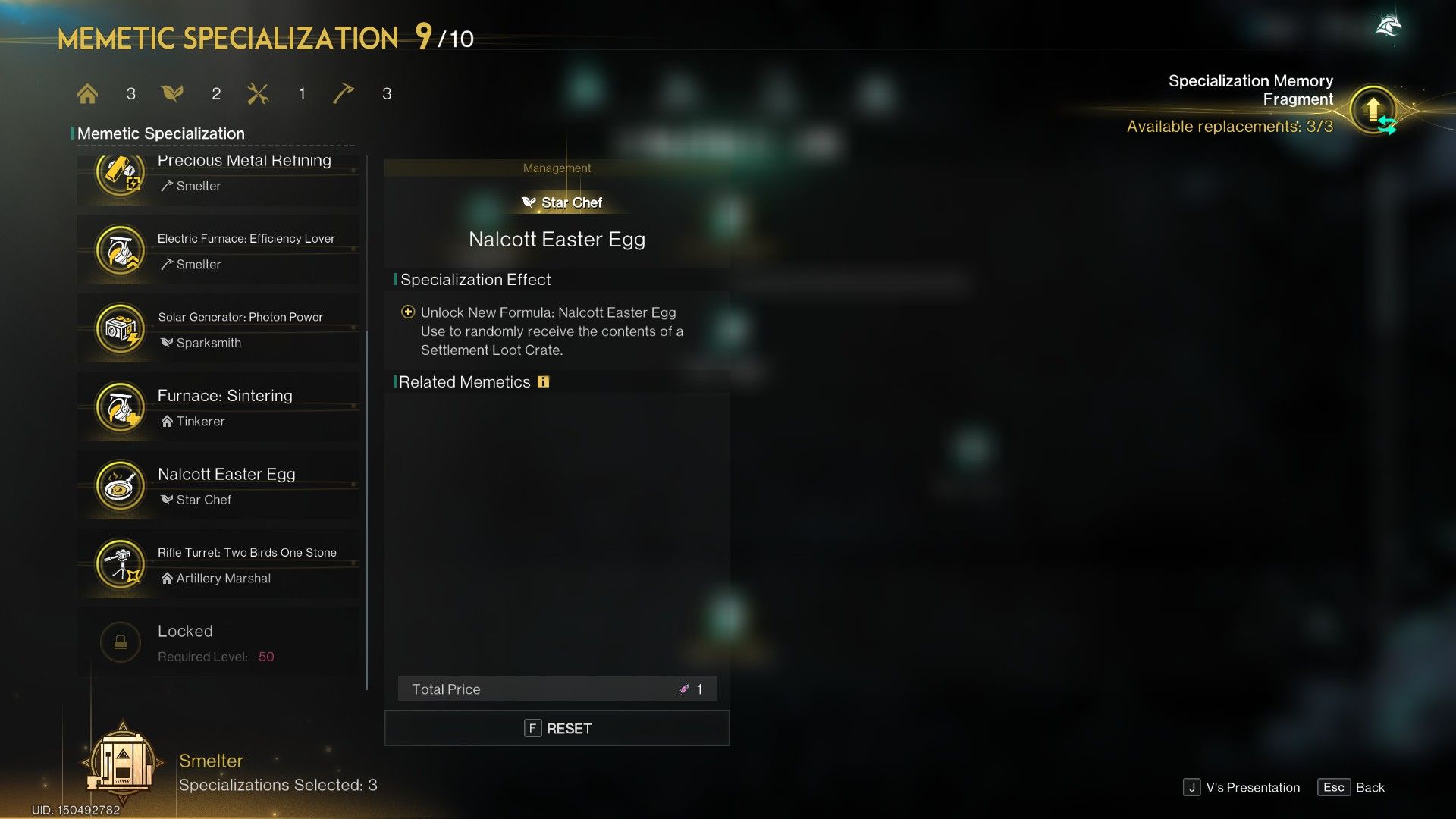Select the Rifle Turret: Two Birds One Stone icon

click(x=120, y=562)
